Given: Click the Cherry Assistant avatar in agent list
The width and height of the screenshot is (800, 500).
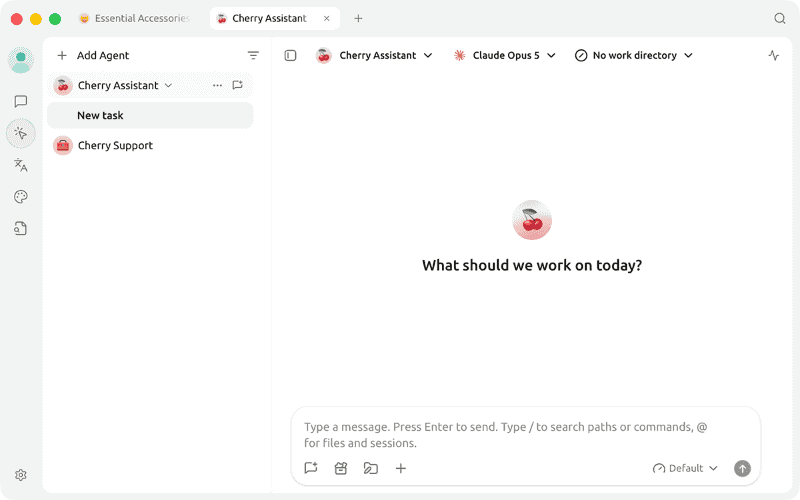Looking at the screenshot, I should (63, 85).
